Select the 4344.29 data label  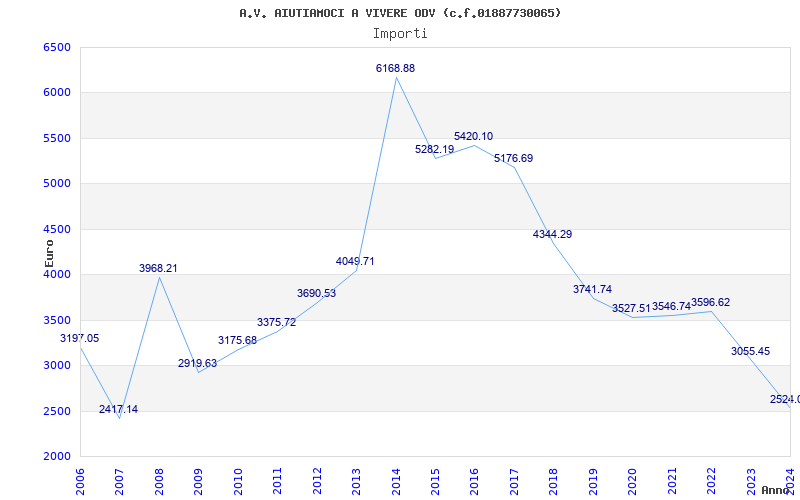pos(553,234)
